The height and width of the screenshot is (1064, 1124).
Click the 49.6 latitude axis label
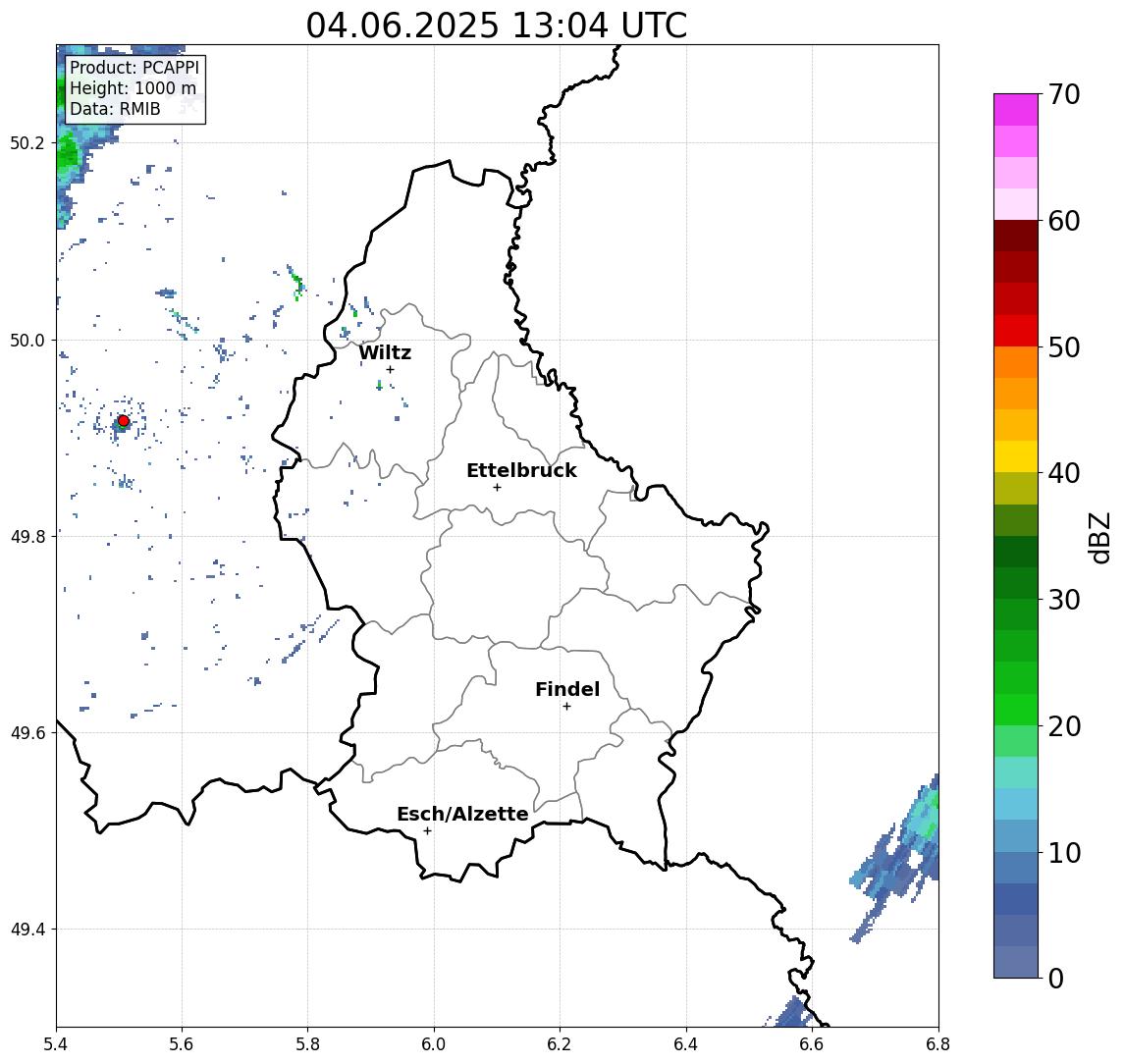[27, 733]
